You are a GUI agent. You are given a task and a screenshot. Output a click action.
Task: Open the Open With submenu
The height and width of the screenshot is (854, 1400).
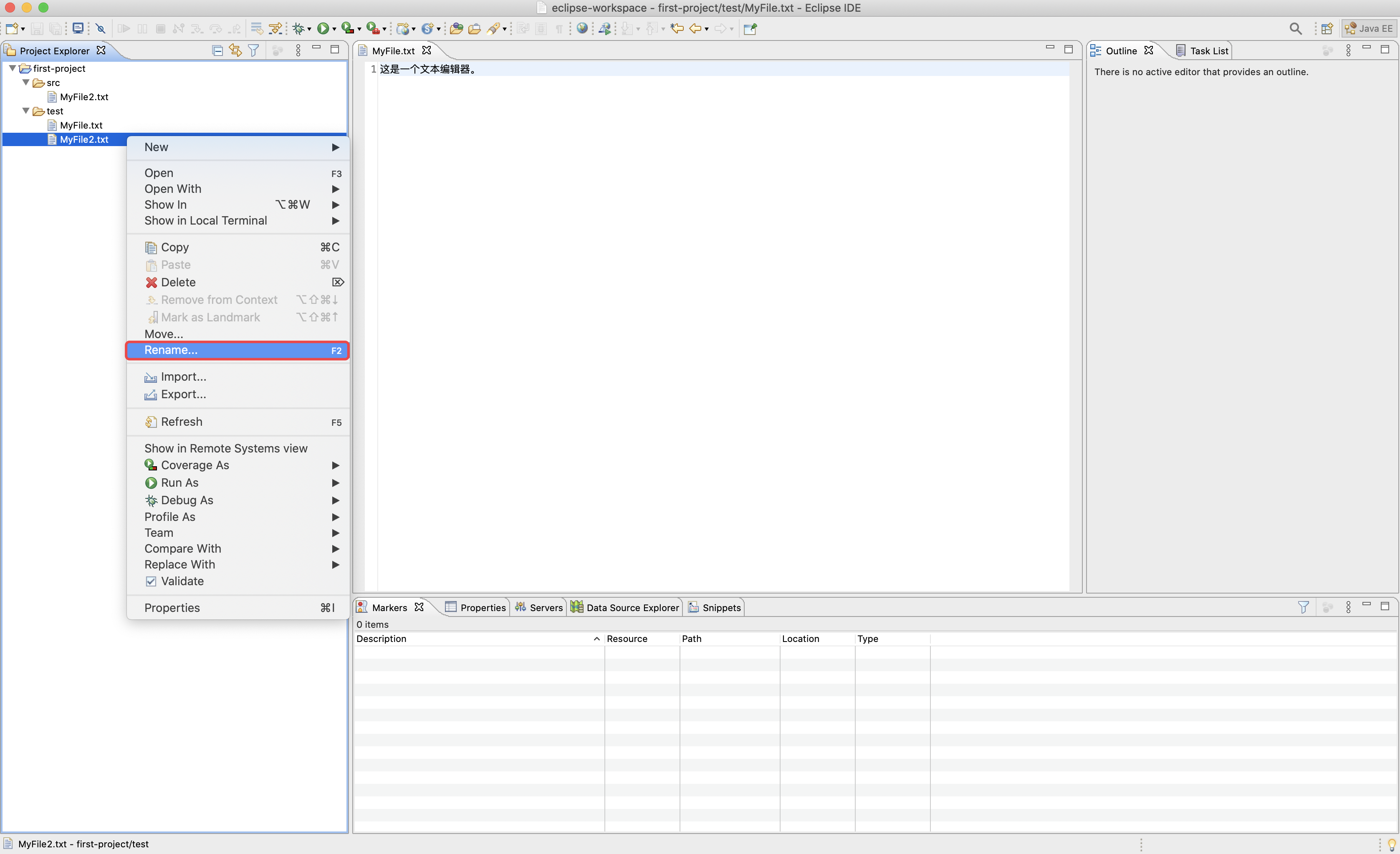pyautogui.click(x=238, y=189)
